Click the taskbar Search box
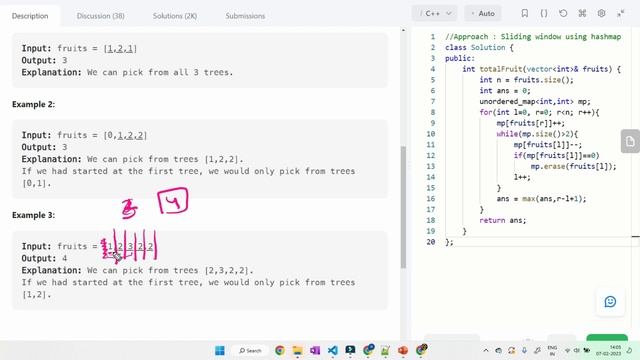 250,351
